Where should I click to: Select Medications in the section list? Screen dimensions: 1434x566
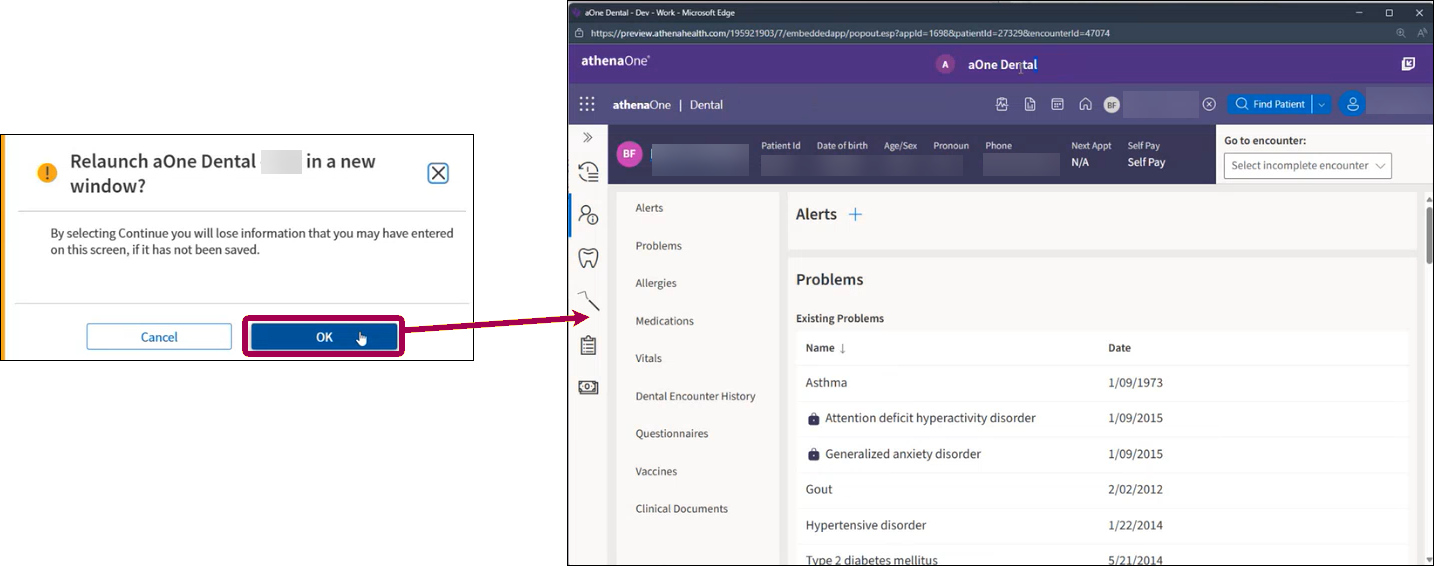click(x=664, y=321)
